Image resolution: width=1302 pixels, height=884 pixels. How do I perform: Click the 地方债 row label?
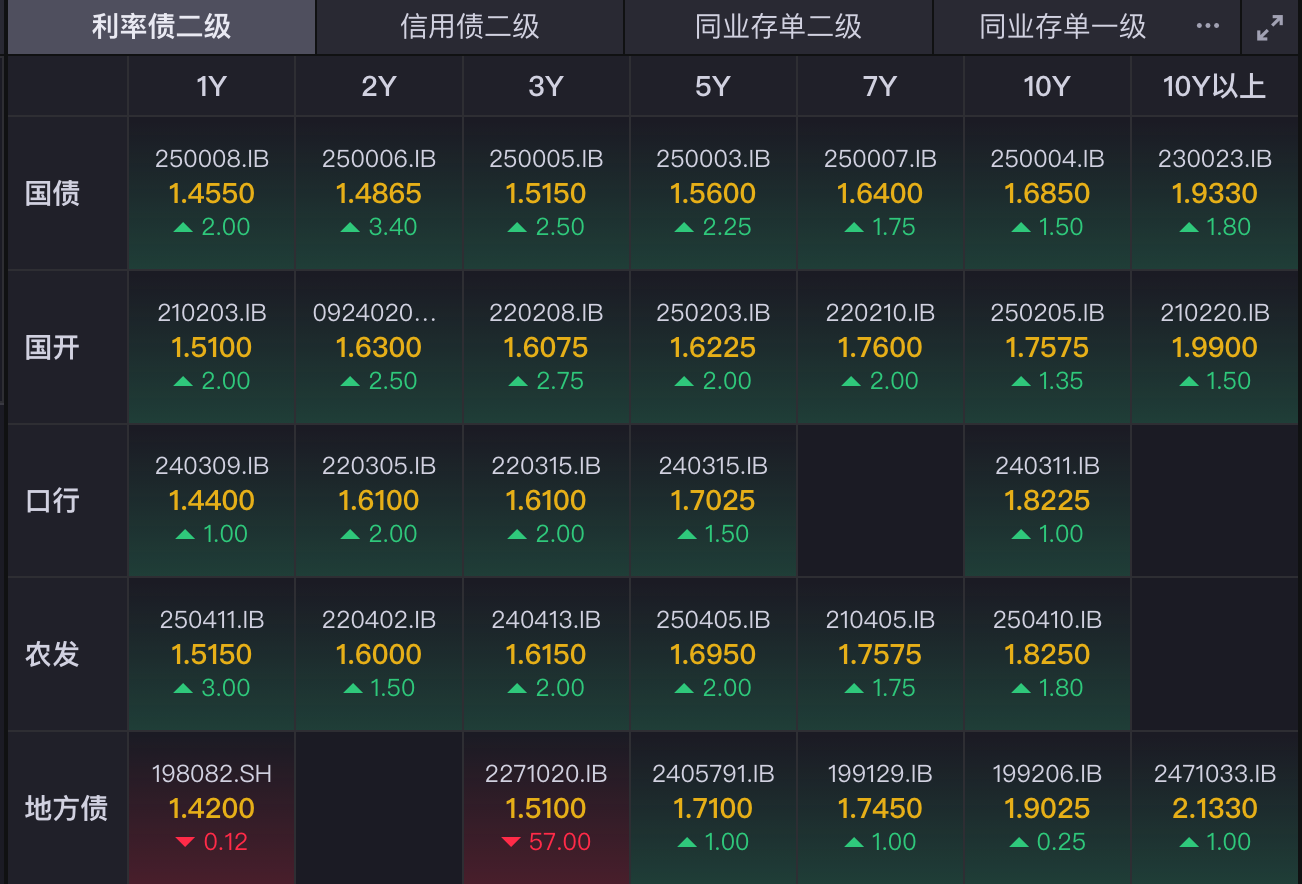(66, 808)
